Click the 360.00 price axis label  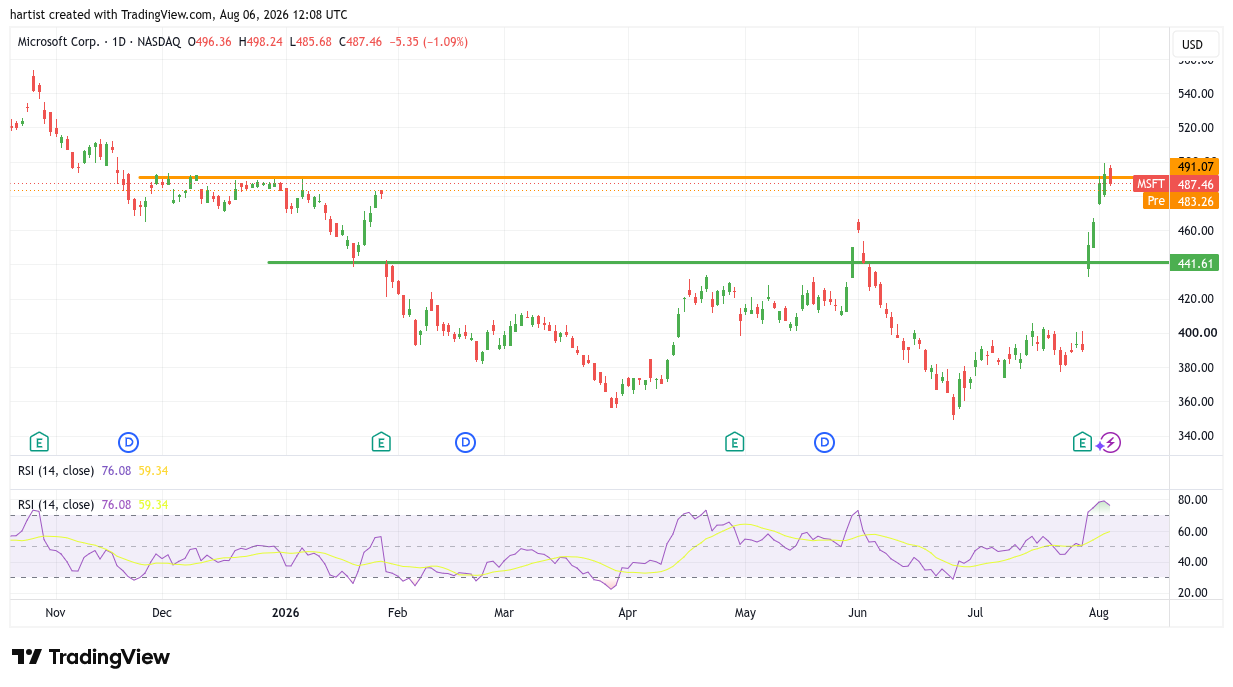[1196, 402]
